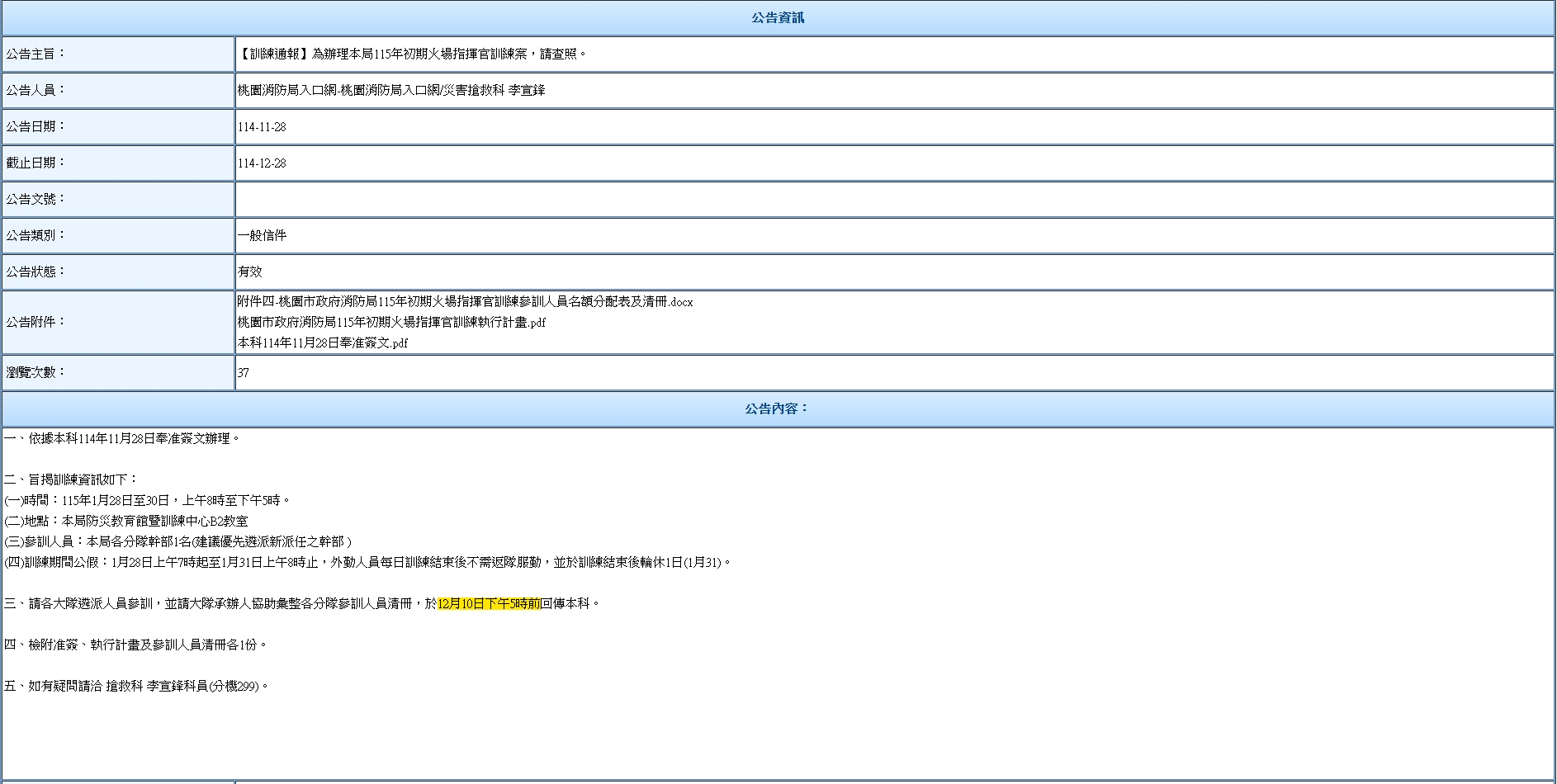Open the 訓練執行計畫.pdf attachment
The width and height of the screenshot is (1557, 784).
[391, 323]
